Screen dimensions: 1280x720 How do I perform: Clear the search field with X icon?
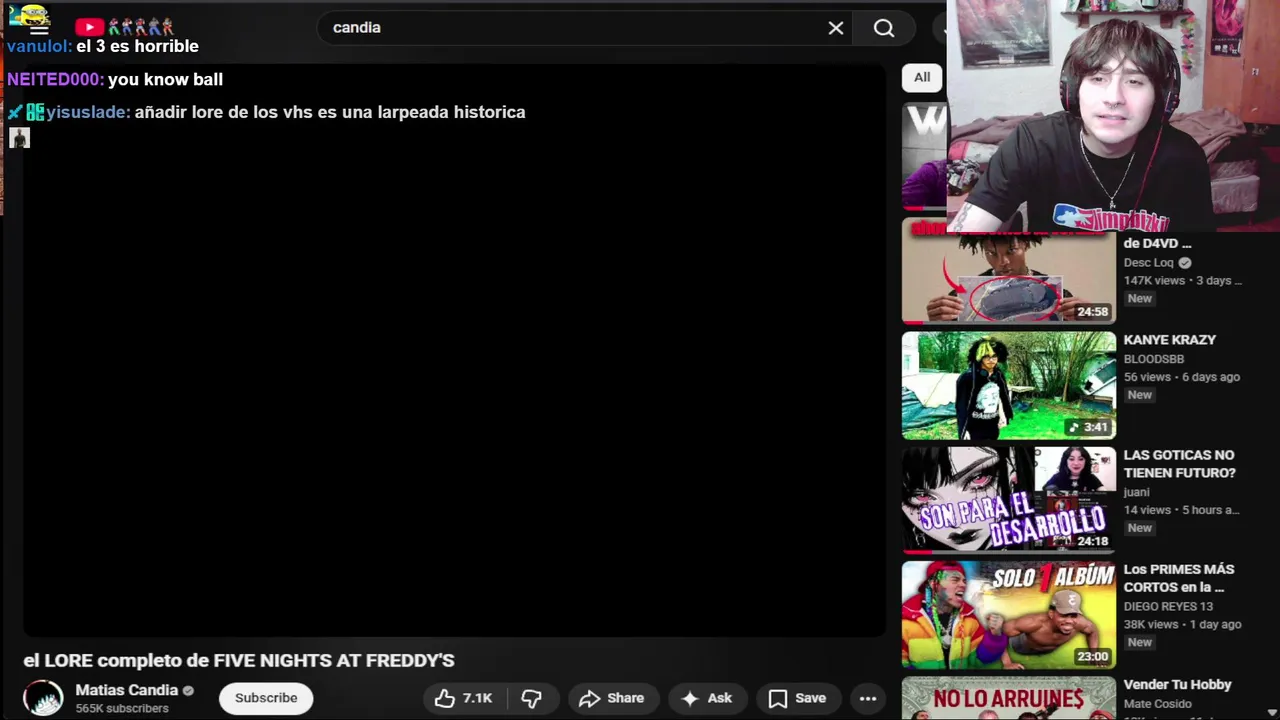(836, 28)
